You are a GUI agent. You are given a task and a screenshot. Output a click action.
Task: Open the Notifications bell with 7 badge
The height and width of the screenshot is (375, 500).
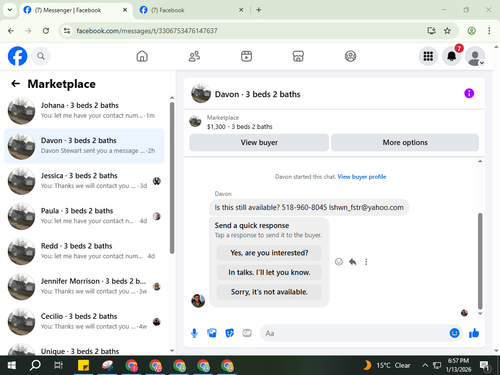click(452, 56)
